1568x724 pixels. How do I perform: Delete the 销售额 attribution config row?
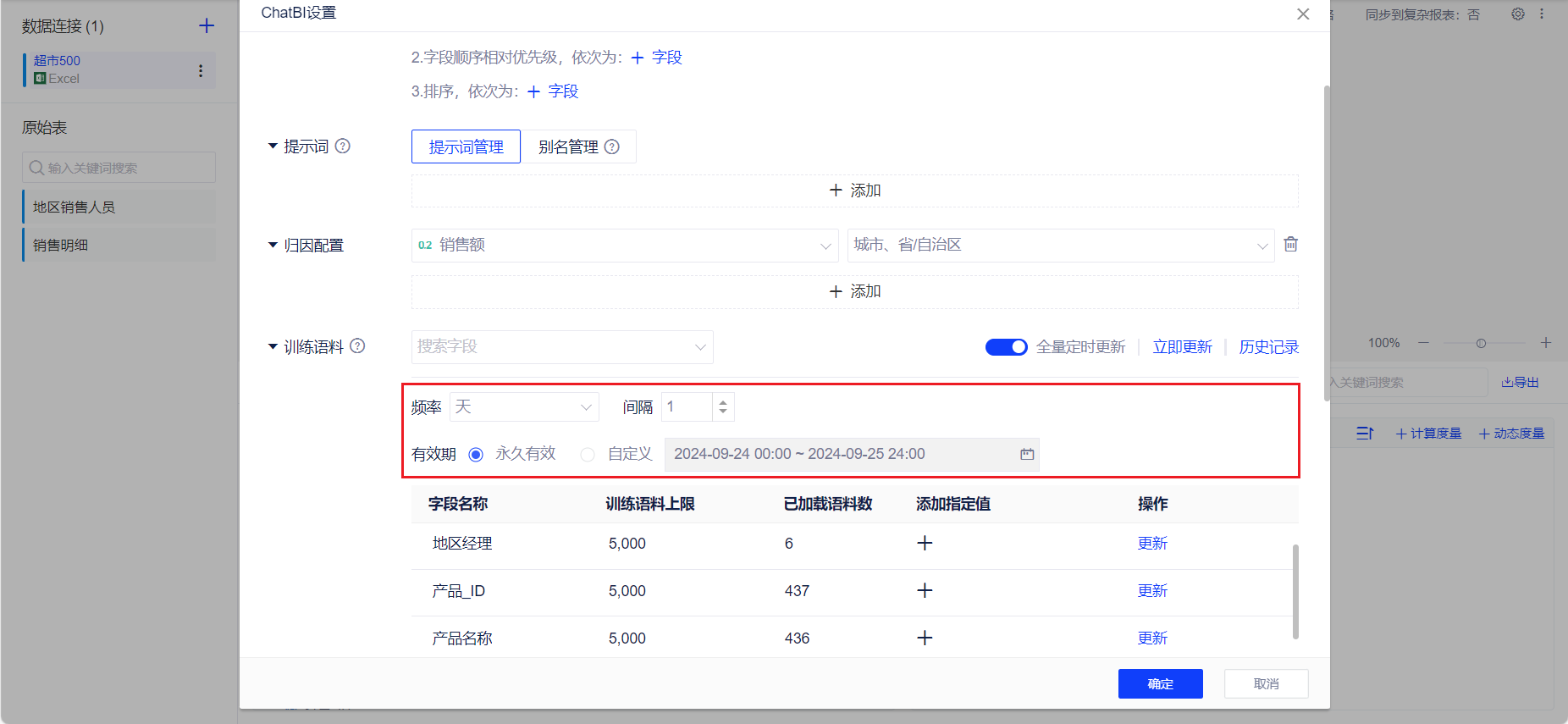pos(1290,245)
